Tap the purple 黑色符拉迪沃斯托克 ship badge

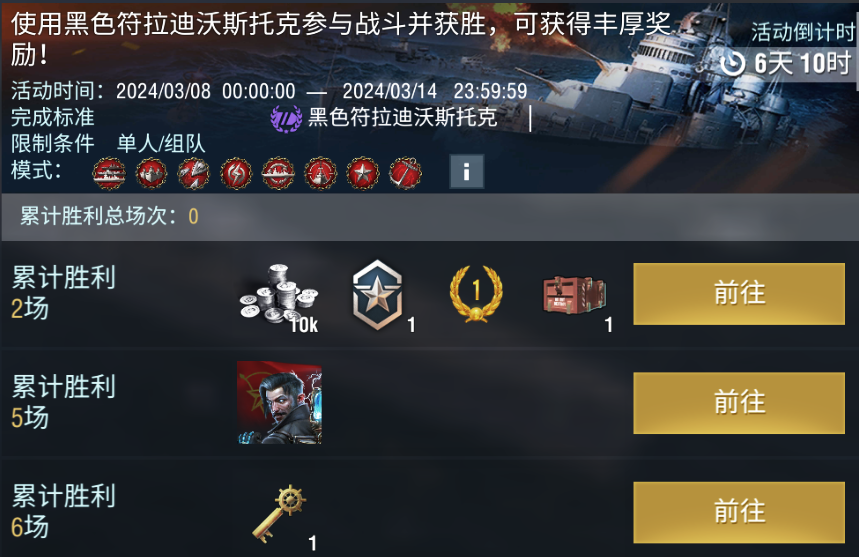[286, 118]
